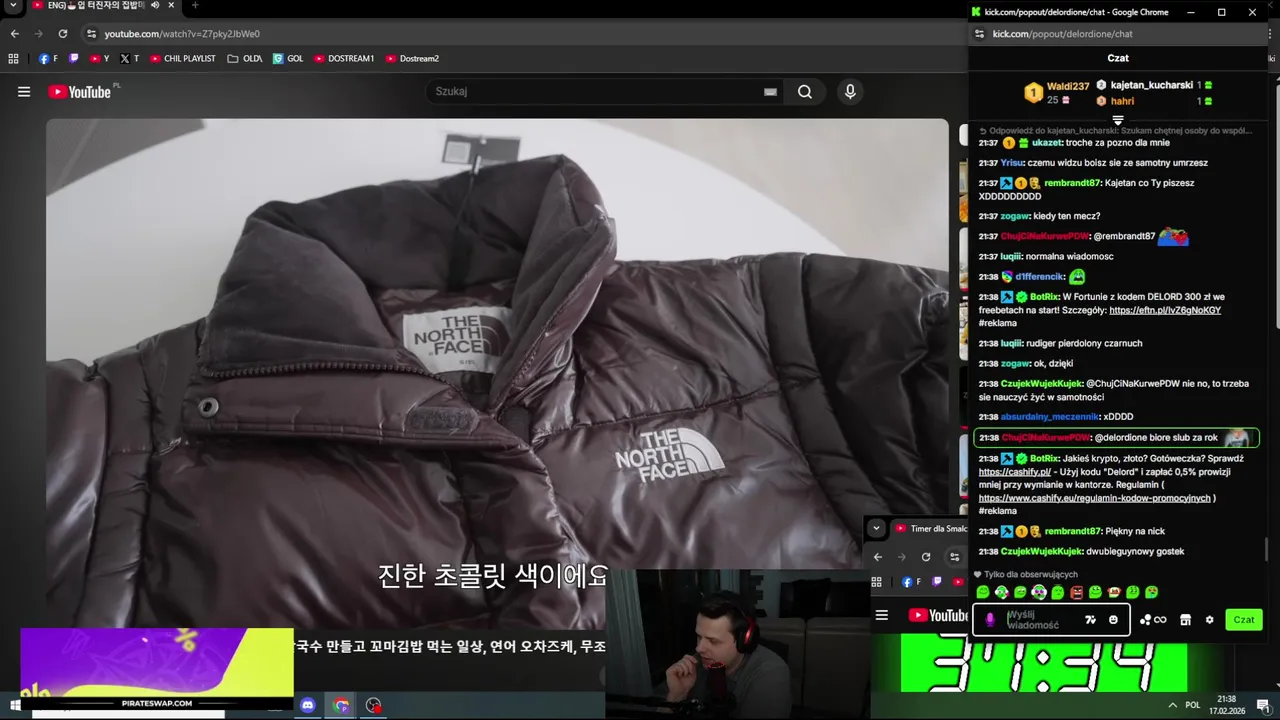Open the CHIL PLAYLIST bookmark
The image size is (1280, 720).
[x=183, y=59]
